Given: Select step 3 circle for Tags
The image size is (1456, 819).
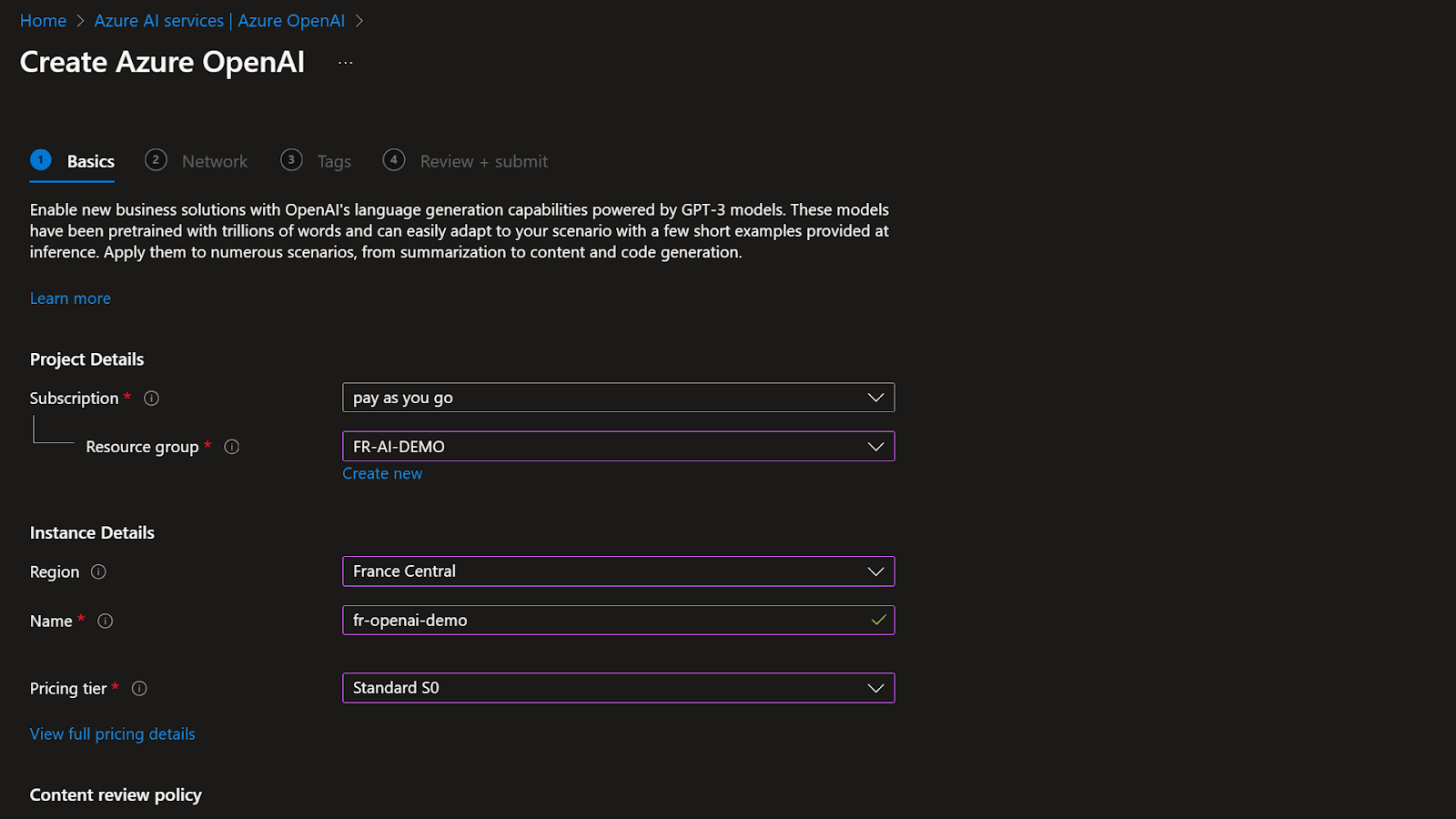Looking at the screenshot, I should 291,160.
